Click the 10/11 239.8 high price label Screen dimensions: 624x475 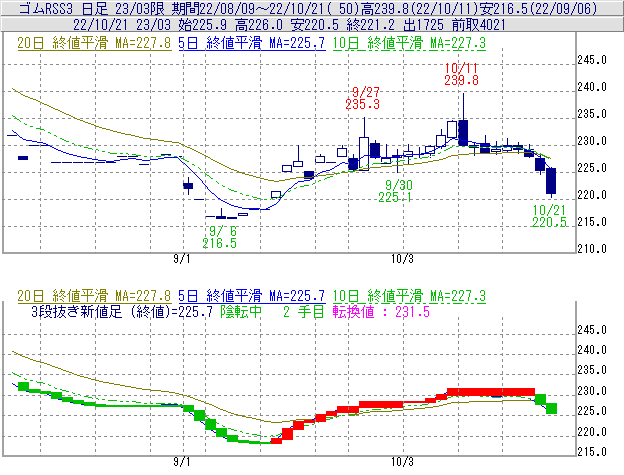pyautogui.click(x=461, y=74)
